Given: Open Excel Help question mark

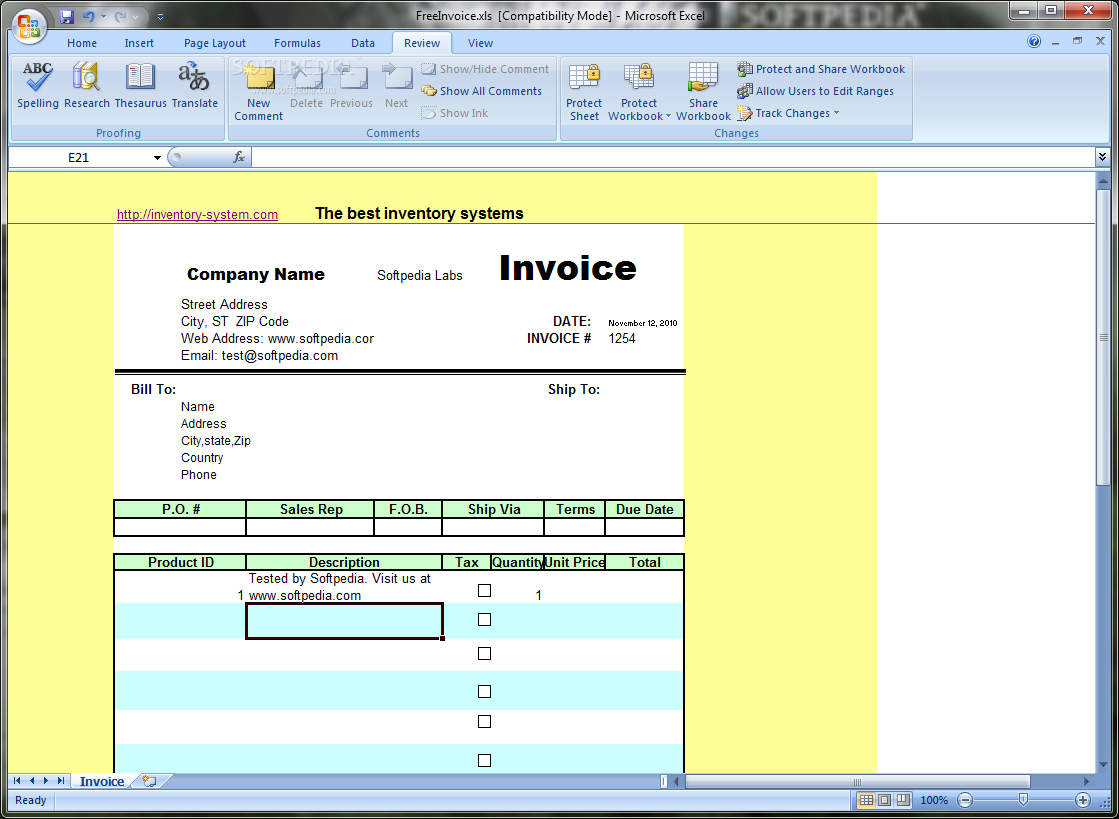Looking at the screenshot, I should pos(1034,41).
